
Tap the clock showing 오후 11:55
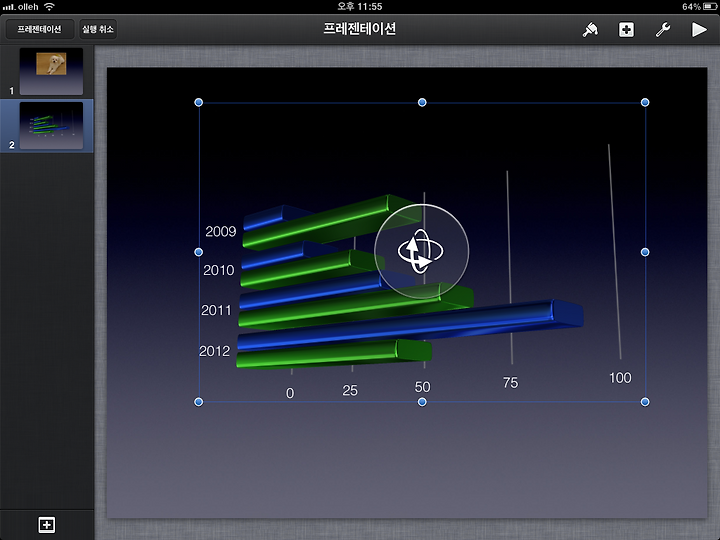coord(360,6)
